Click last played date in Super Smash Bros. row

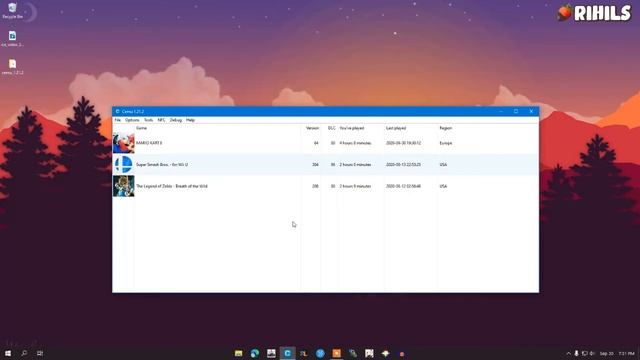[x=403, y=164]
